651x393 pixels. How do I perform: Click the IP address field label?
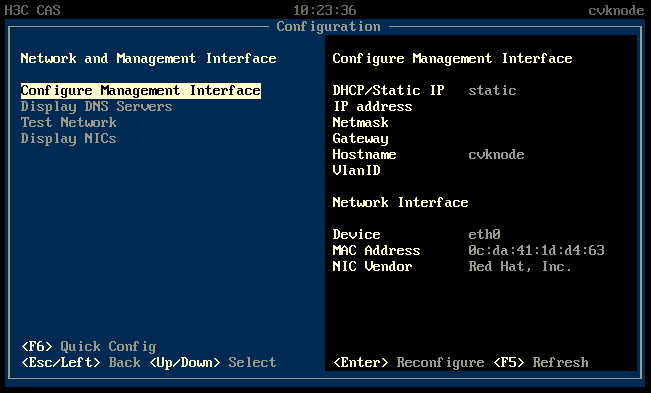coord(373,107)
